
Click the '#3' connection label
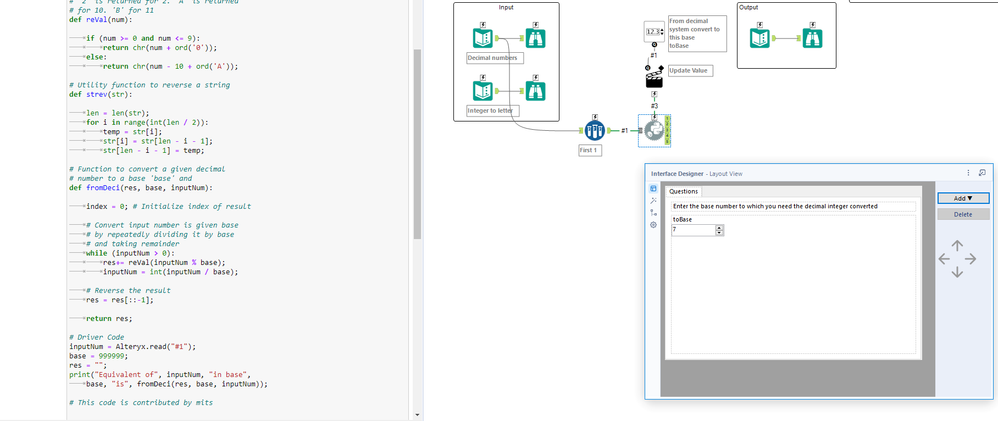[x=654, y=106]
